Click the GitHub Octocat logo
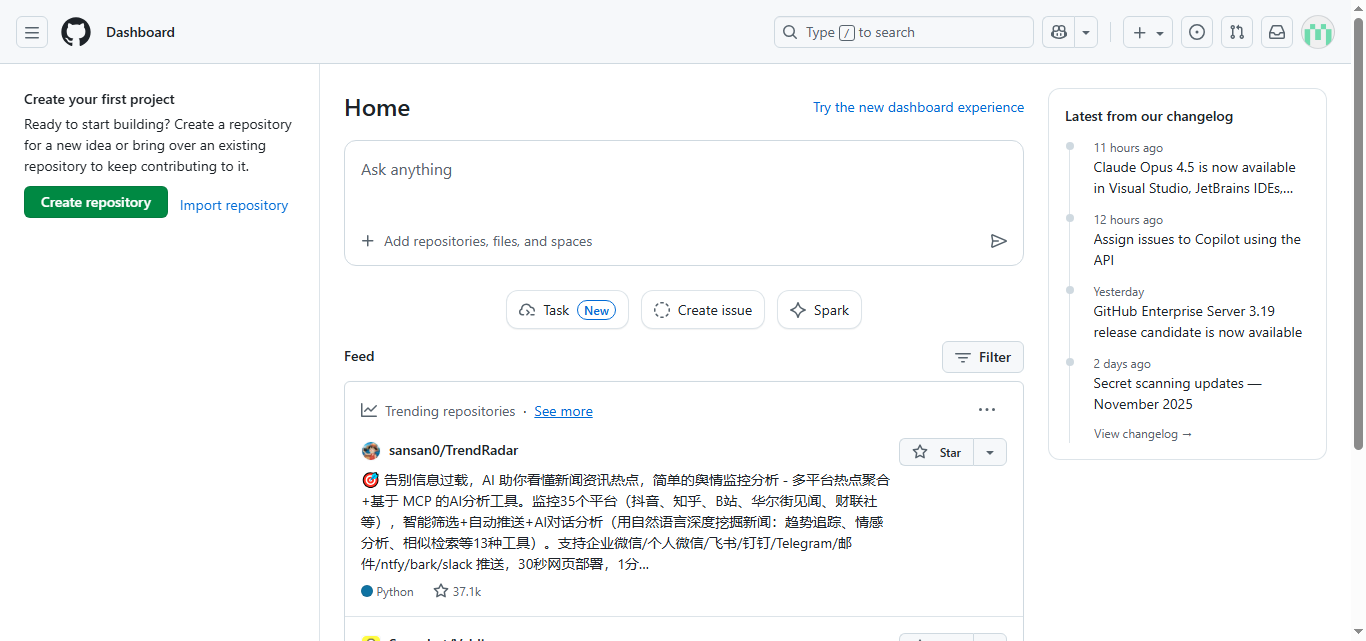Viewport: 1366px width, 641px height. (76, 32)
